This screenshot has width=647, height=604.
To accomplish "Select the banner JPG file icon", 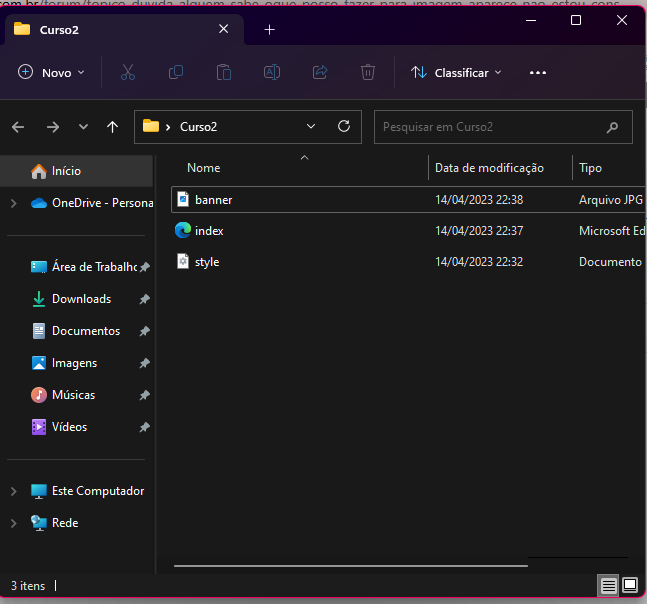I will pyautogui.click(x=183, y=199).
